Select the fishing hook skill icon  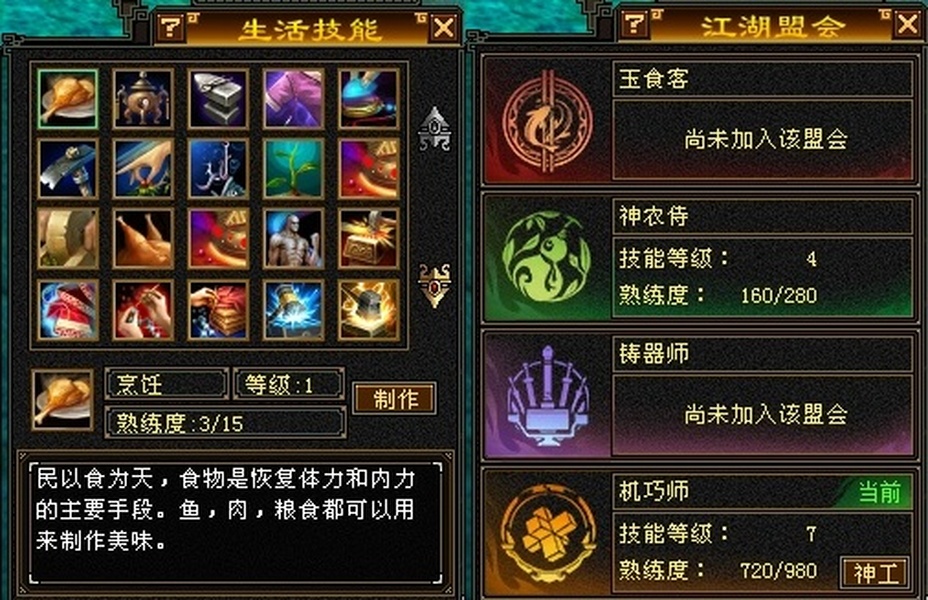(218, 169)
